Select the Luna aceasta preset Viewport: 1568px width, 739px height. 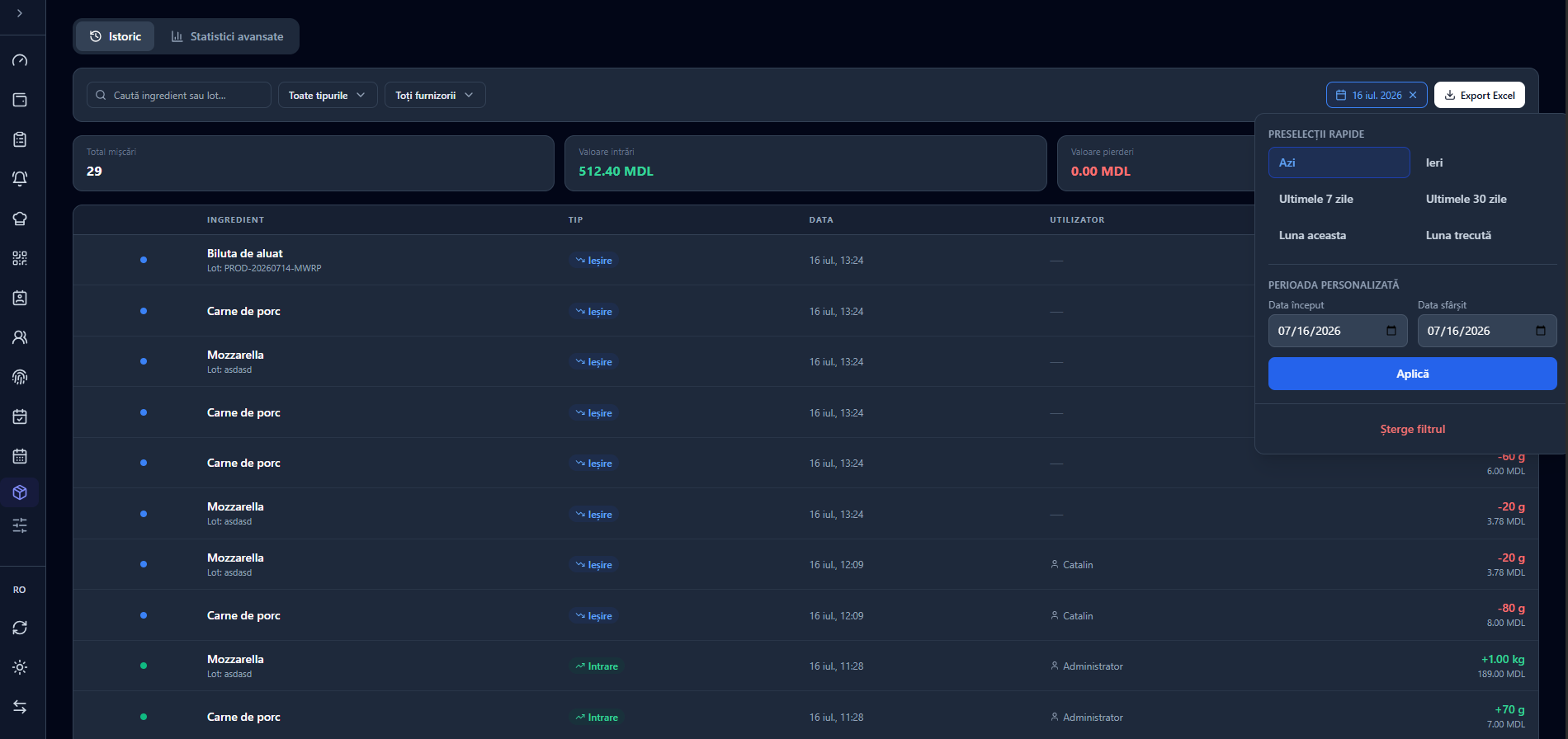[x=1339, y=235]
